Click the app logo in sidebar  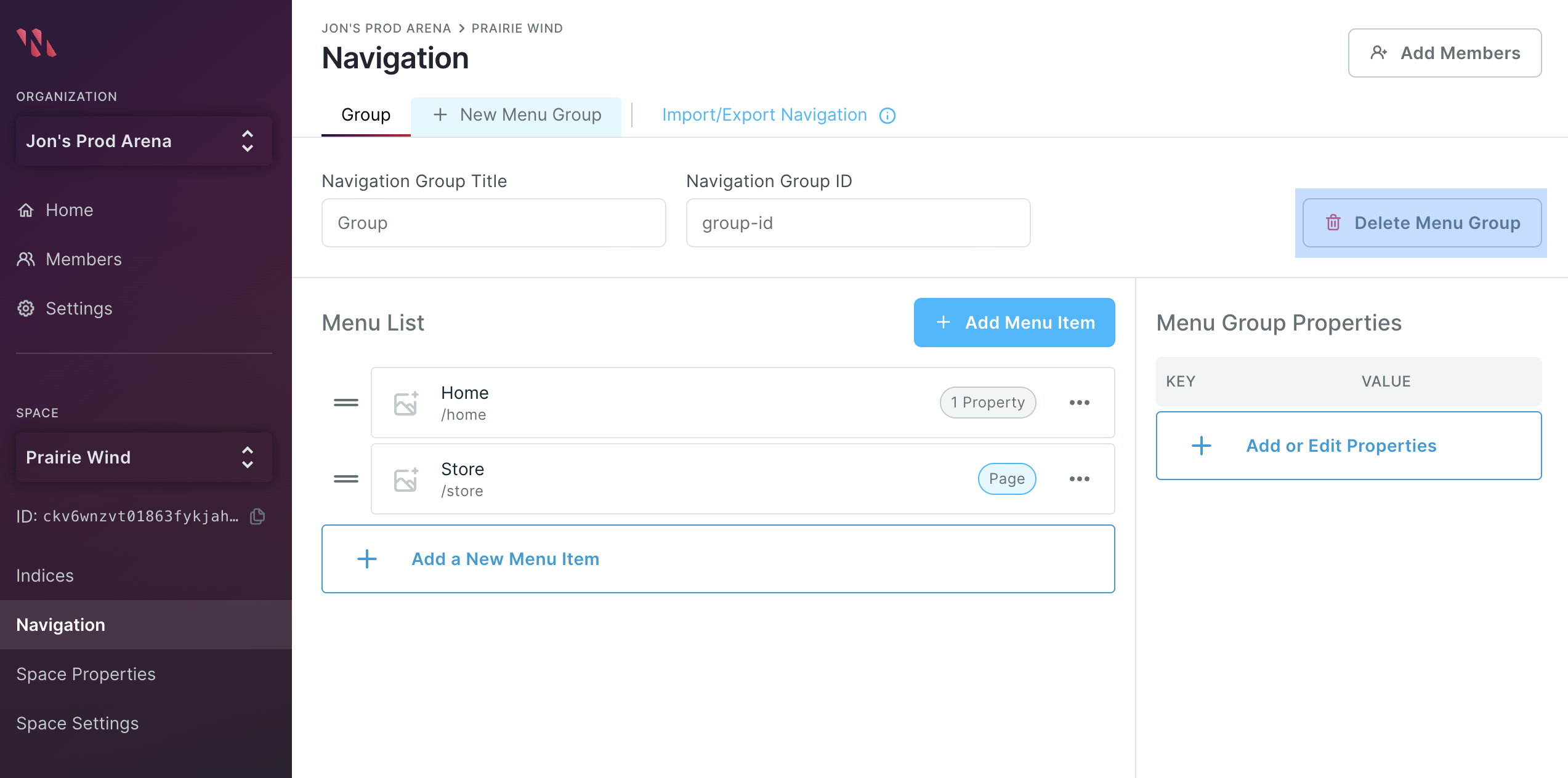coord(36,42)
